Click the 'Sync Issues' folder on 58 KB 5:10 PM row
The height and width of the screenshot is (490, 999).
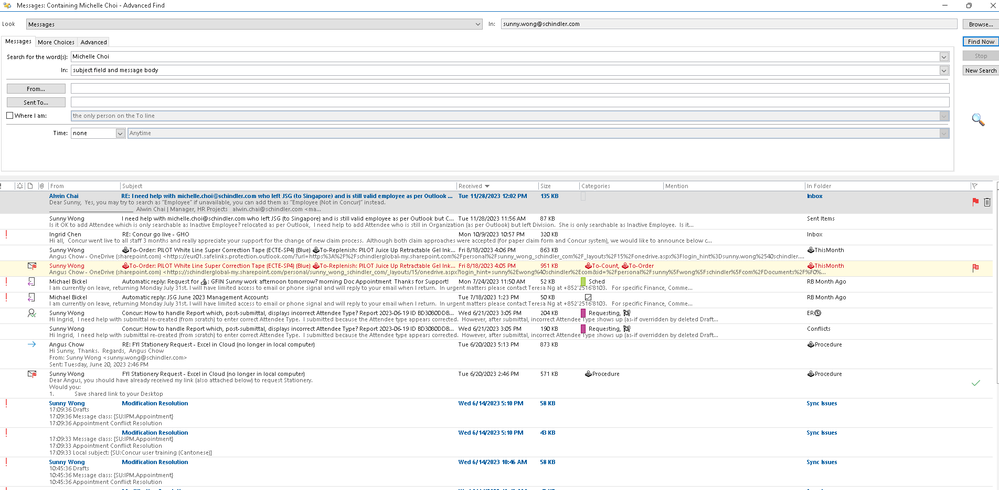822,403
